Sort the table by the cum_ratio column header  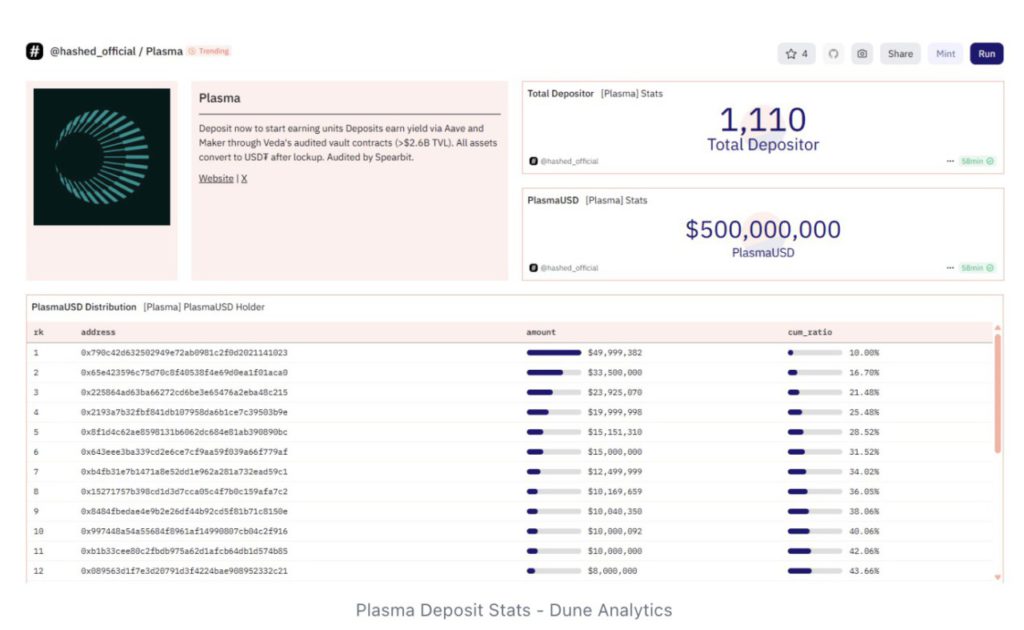pos(810,332)
